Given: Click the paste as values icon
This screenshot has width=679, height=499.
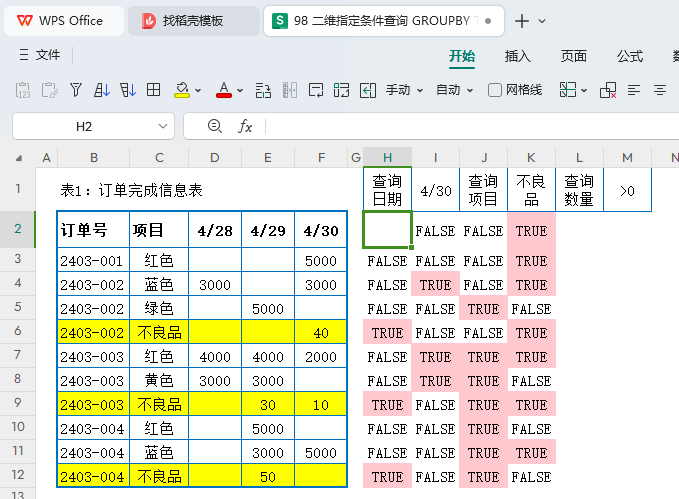Looking at the screenshot, I should (x=23, y=90).
